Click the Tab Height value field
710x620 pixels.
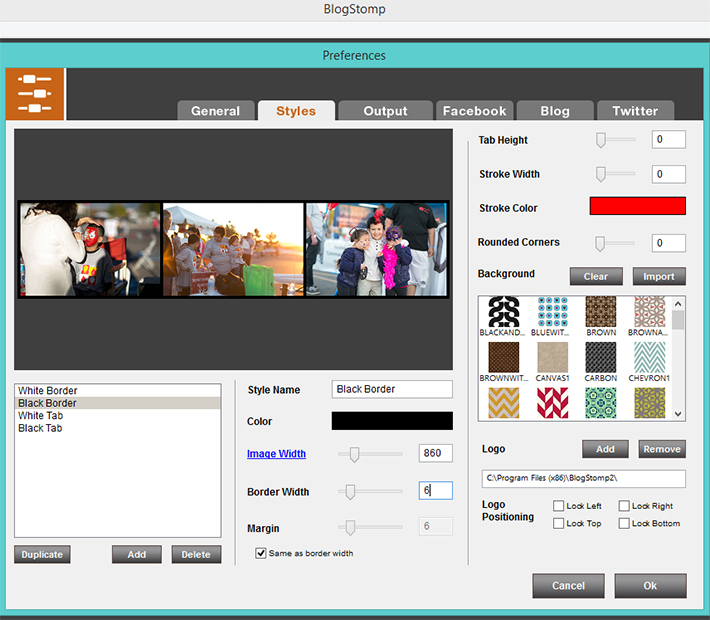pos(669,139)
